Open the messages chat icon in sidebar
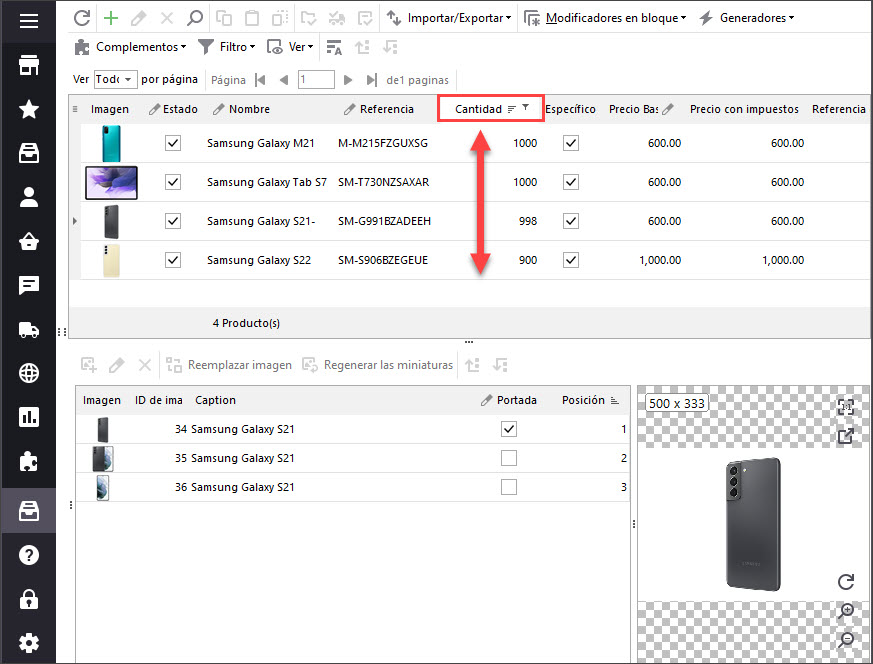Image resolution: width=873 pixels, height=664 pixels. 28,286
